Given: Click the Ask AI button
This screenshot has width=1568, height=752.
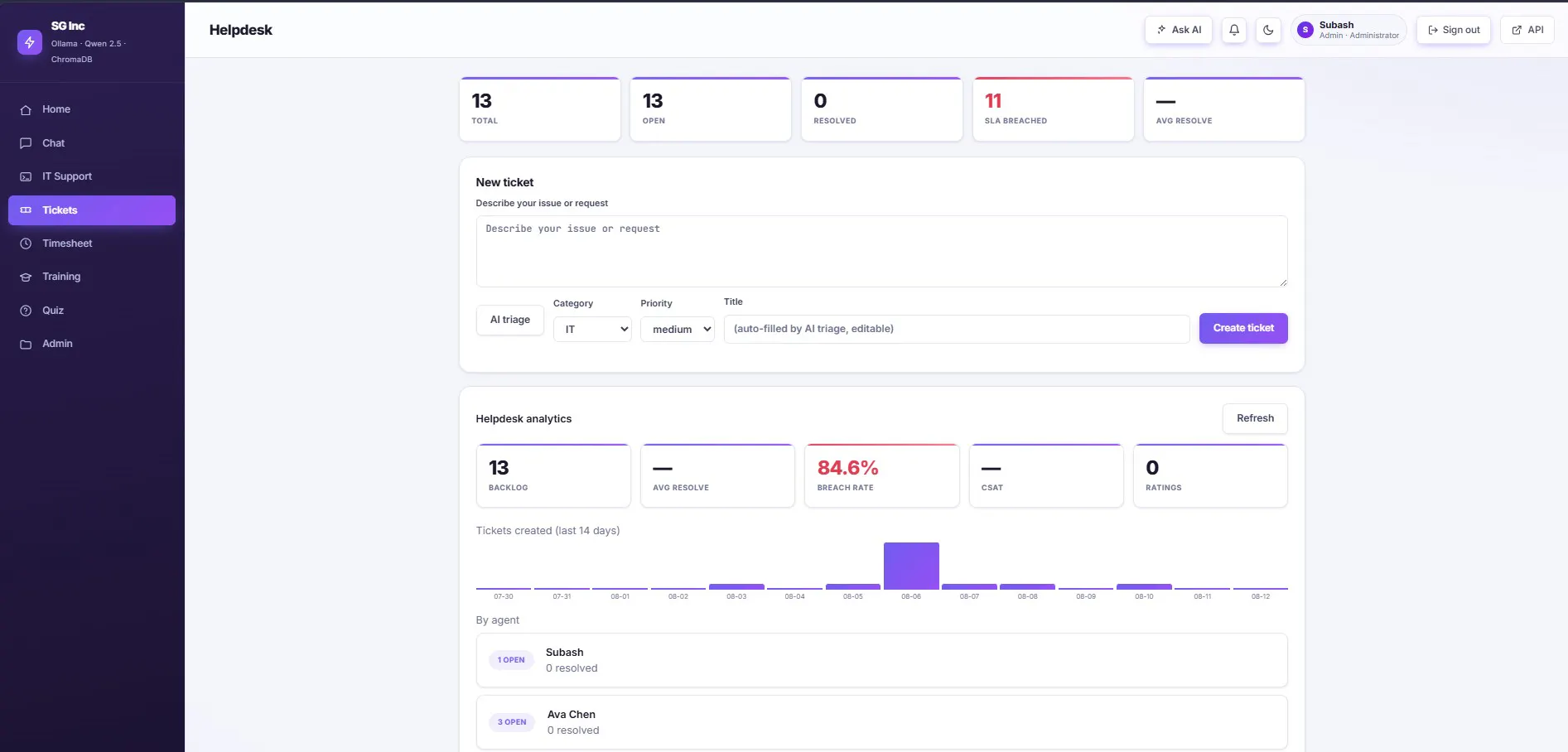Looking at the screenshot, I should tap(1179, 30).
